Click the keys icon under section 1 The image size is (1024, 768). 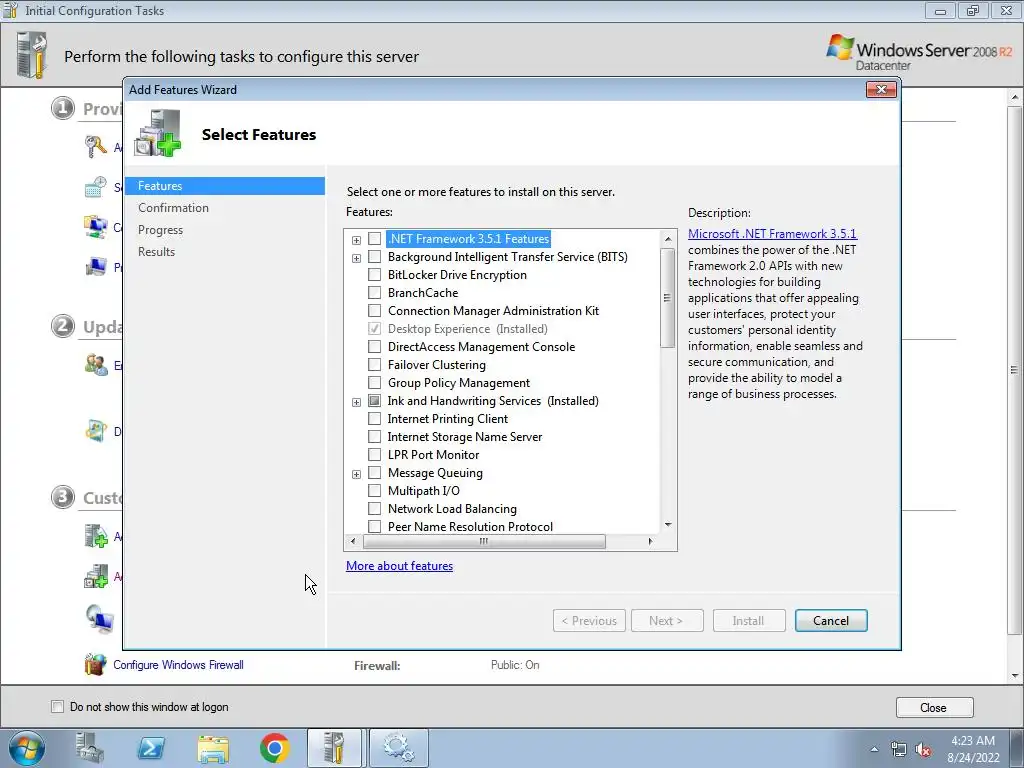point(96,146)
